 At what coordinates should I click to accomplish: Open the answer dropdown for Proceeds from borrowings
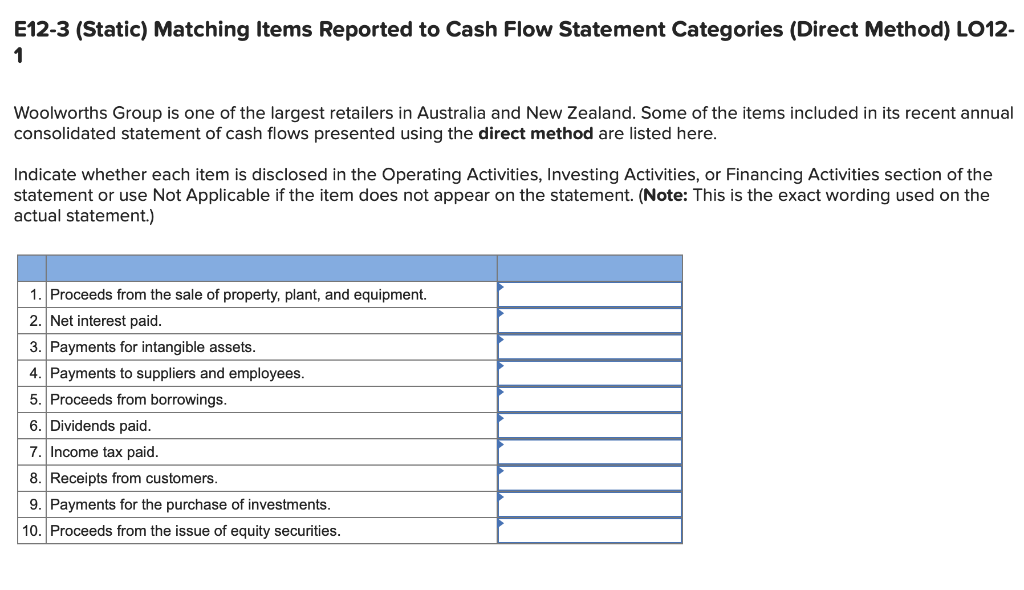[x=589, y=399]
